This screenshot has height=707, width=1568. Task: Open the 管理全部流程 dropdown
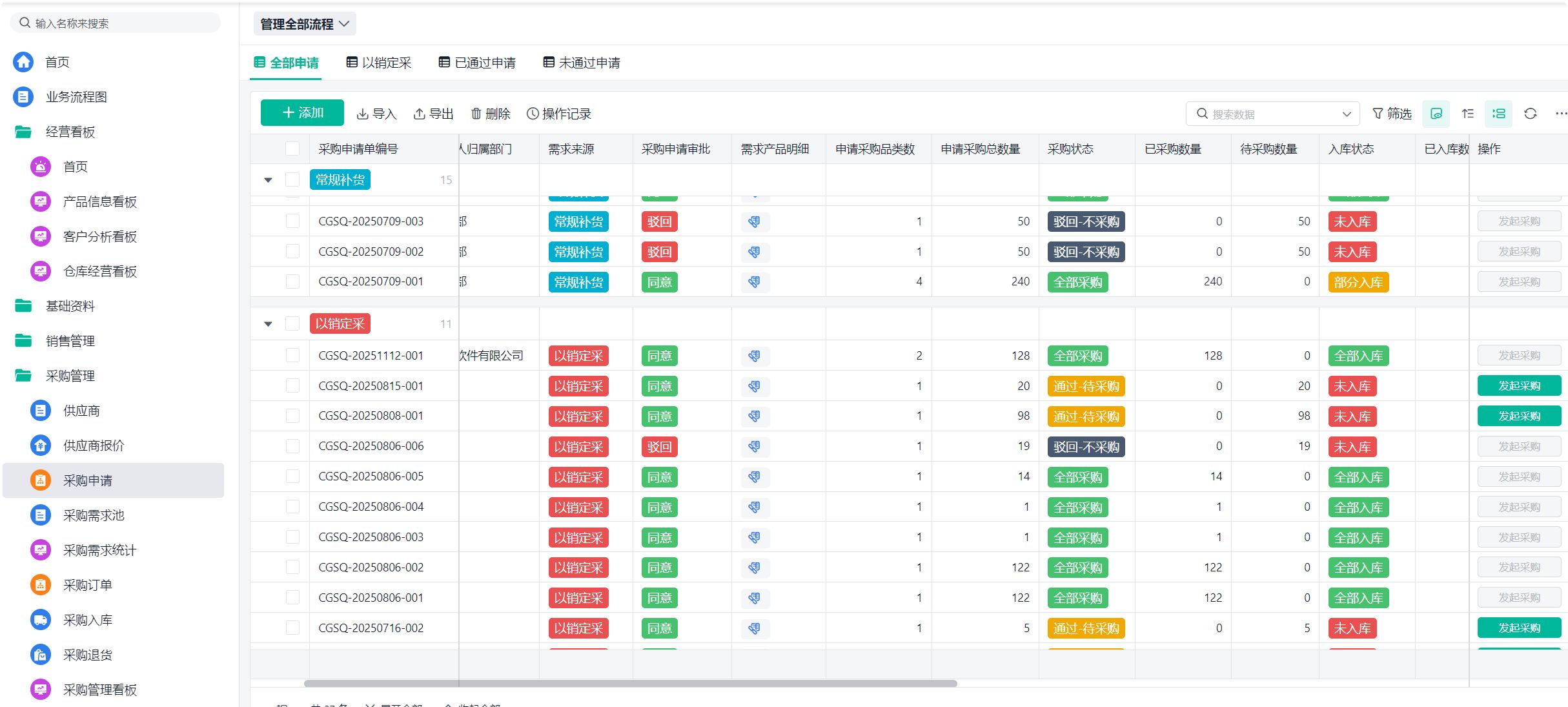point(304,24)
